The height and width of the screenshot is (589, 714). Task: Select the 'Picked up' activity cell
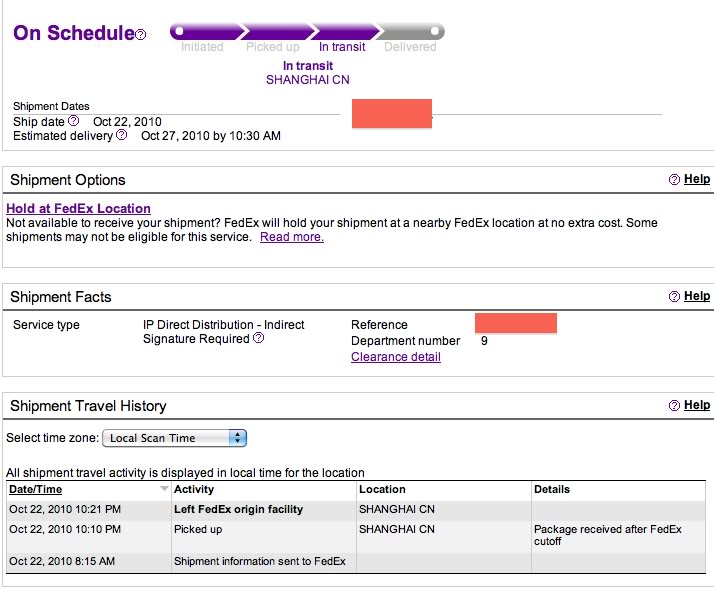[x=198, y=529]
